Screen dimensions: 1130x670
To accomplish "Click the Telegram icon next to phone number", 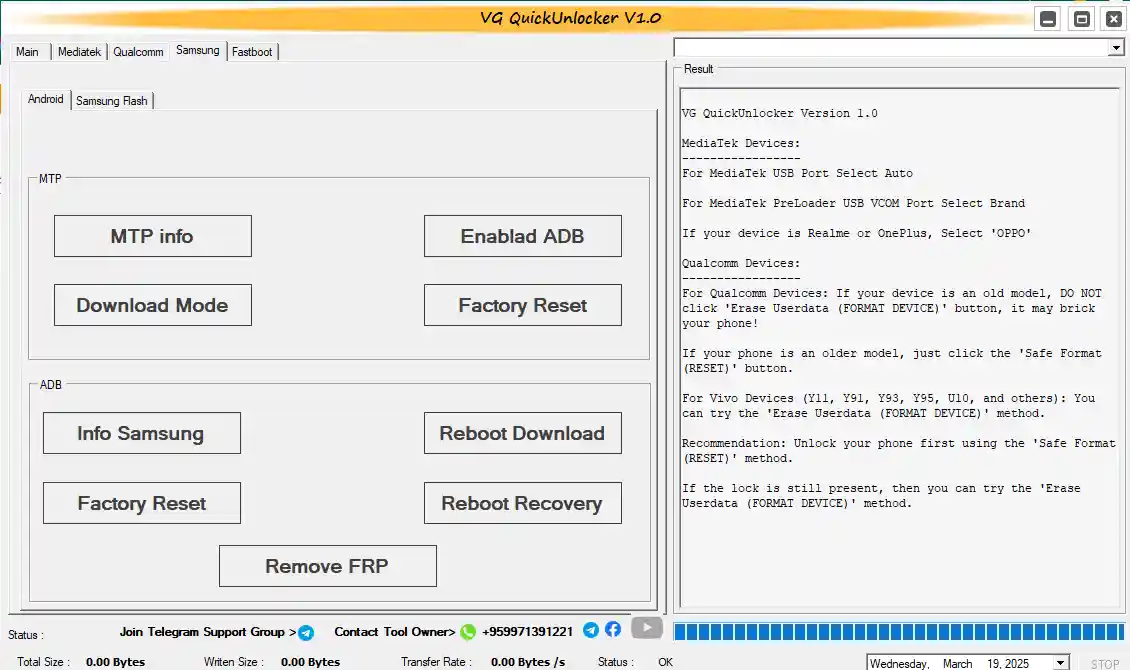I will tap(590, 630).
